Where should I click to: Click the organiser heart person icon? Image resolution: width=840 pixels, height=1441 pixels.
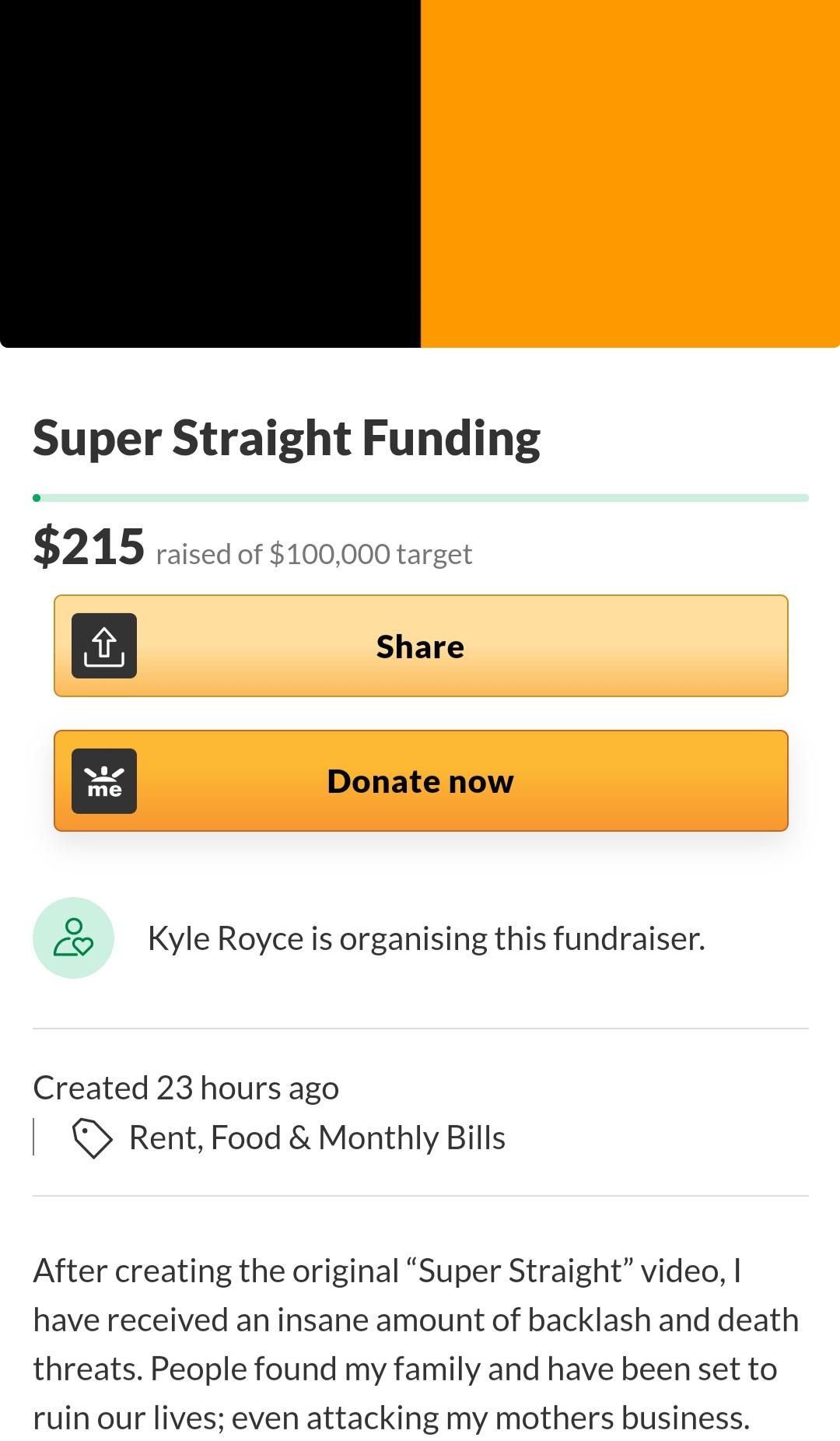point(73,938)
